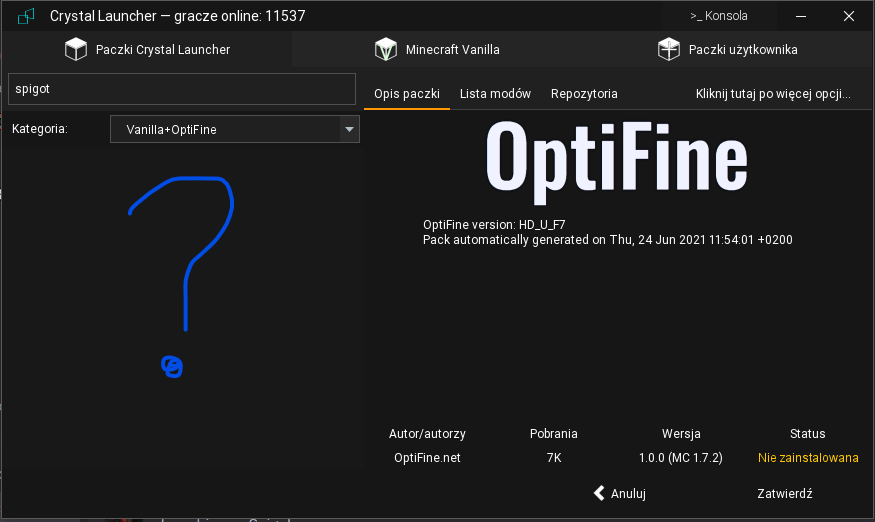
Task: Open the Vanilla+OptiFine category combo box
Action: (x=234, y=129)
